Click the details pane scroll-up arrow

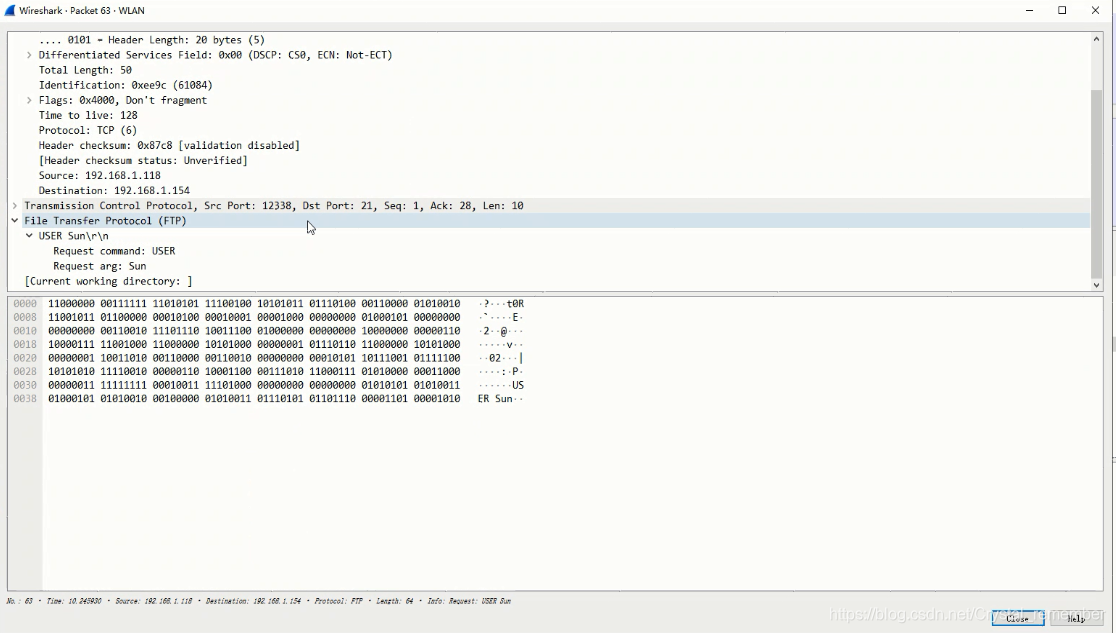coord(1096,39)
